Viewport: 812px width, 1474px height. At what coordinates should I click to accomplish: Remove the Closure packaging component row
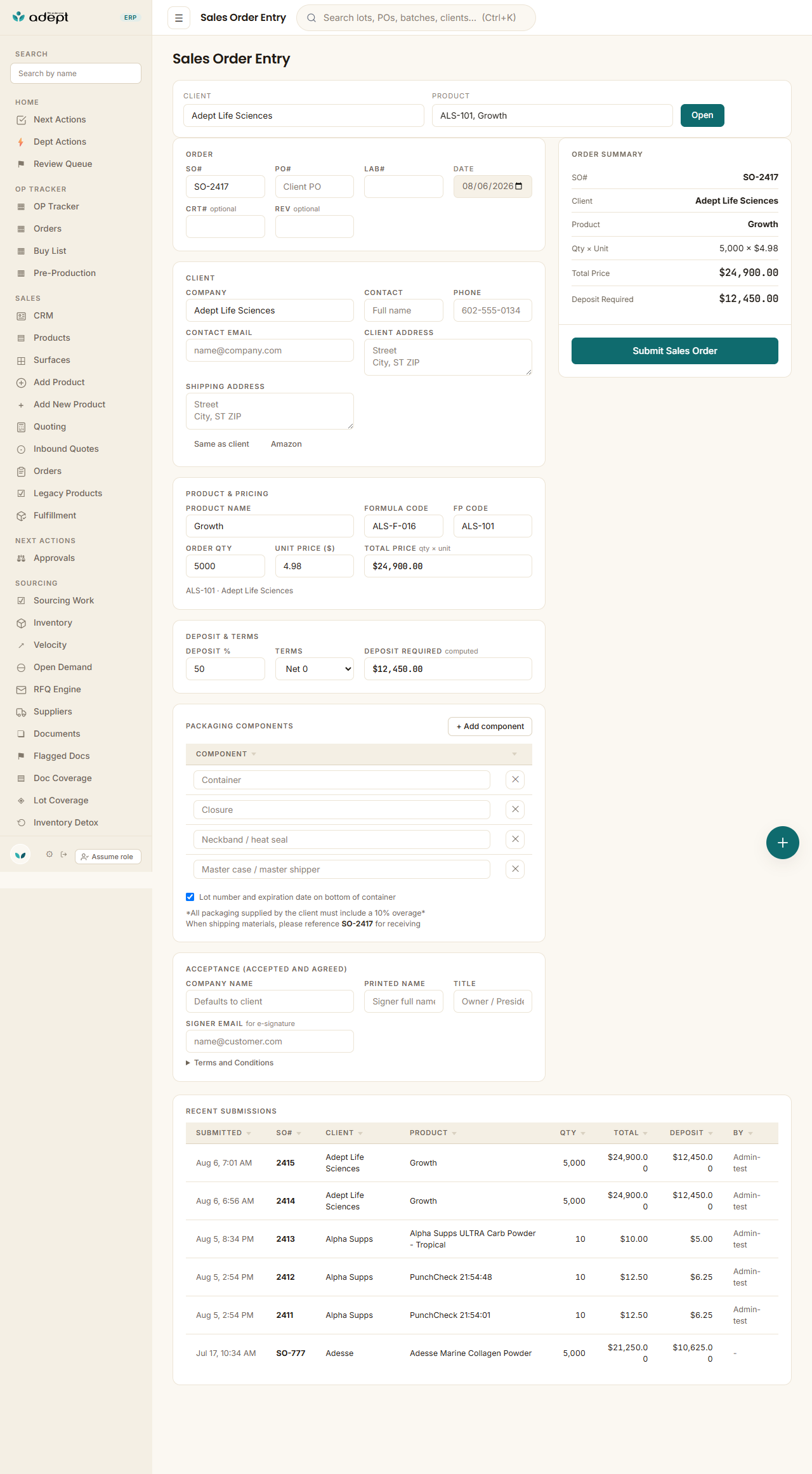pyautogui.click(x=515, y=810)
